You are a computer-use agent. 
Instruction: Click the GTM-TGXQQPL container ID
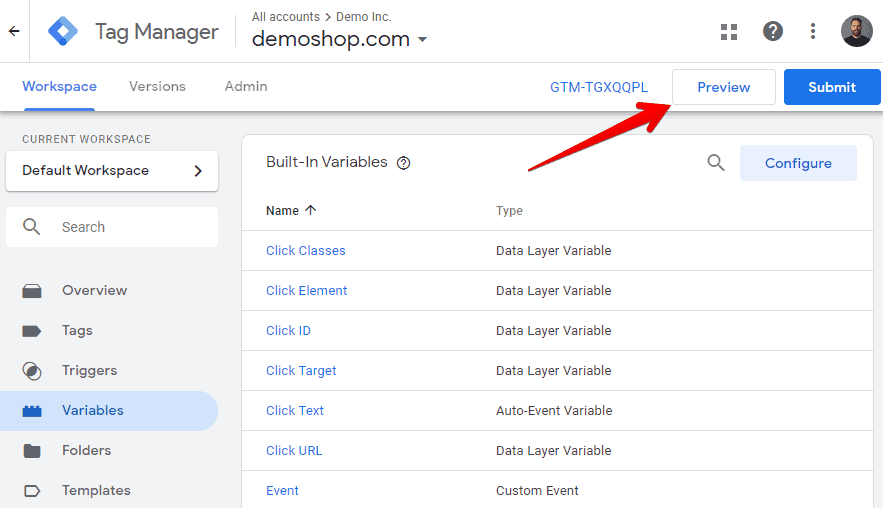tap(599, 87)
